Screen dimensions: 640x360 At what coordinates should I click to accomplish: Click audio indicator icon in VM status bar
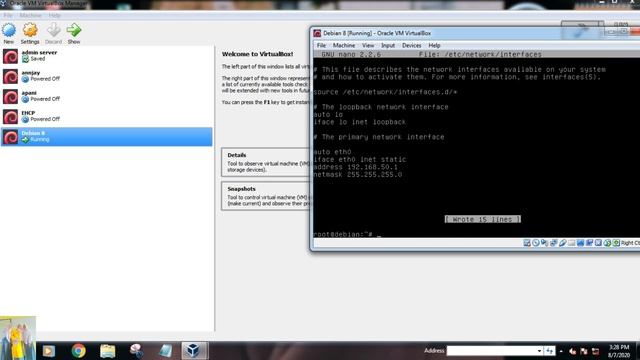pos(544,243)
